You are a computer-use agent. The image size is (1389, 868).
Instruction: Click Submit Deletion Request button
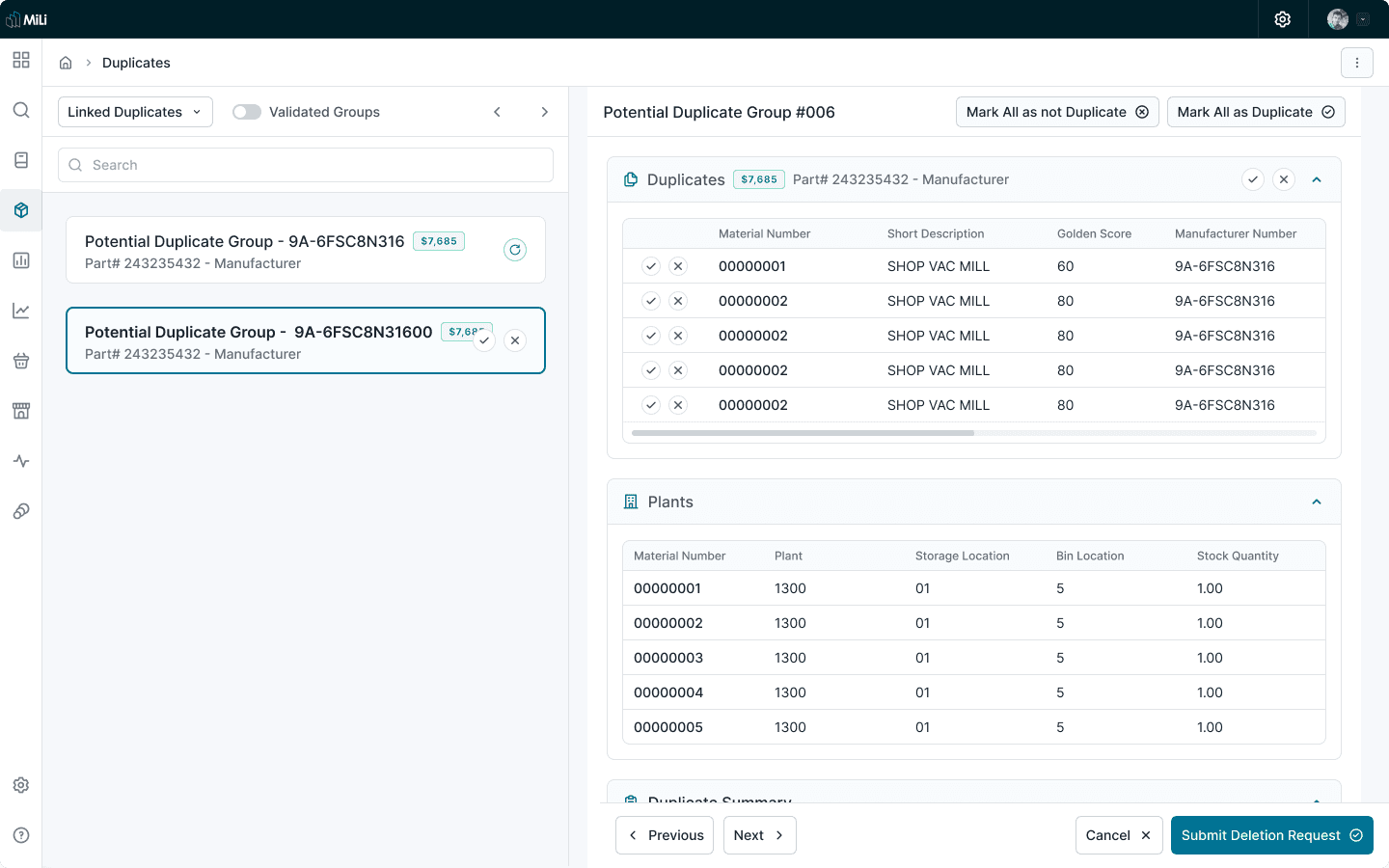coord(1272,835)
